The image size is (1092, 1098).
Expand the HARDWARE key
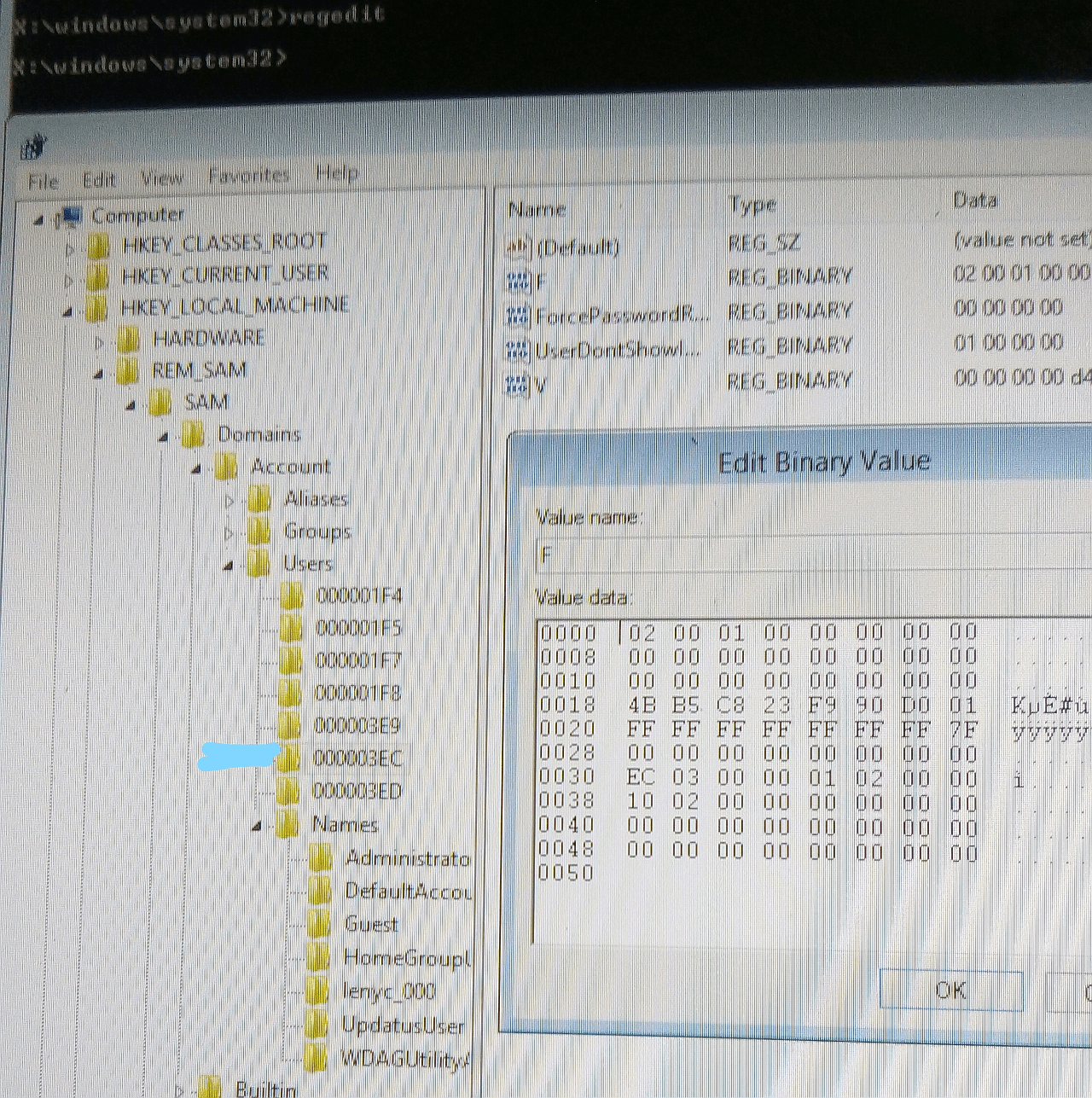click(100, 343)
